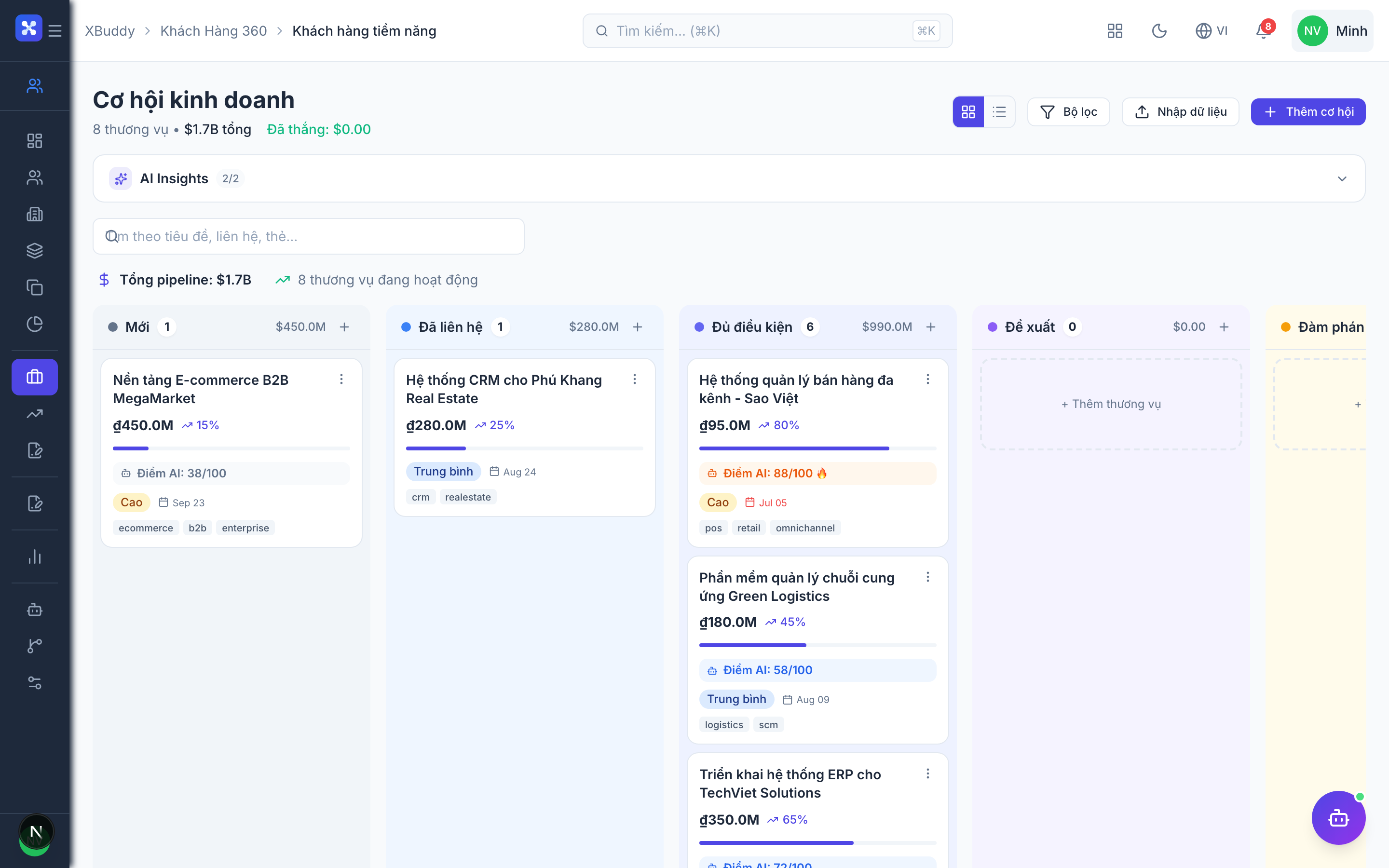Navigate to Khách Hàng 360 breadcrumb

[x=214, y=30]
